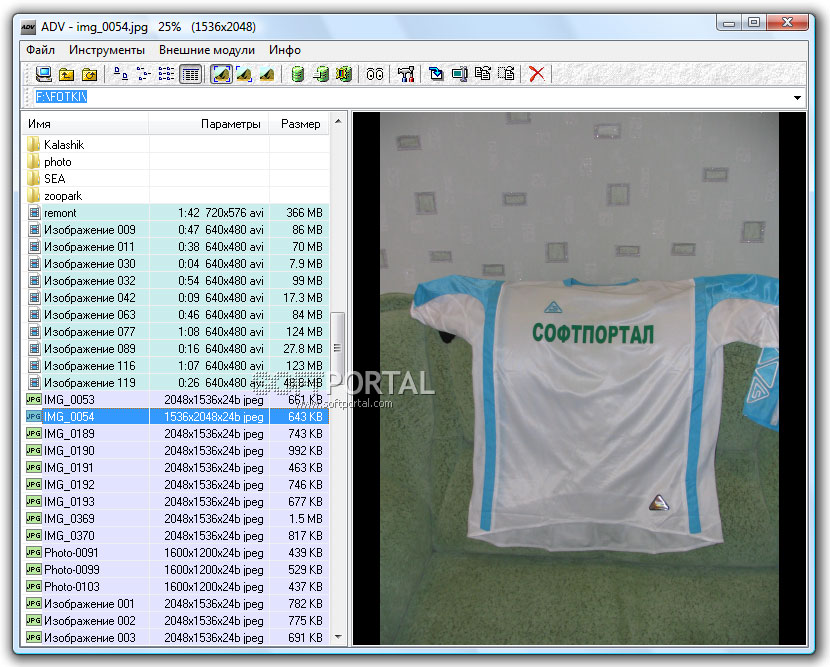The image size is (830, 667).
Task: Select the Изображение 030 avi file
Action: pos(176,264)
